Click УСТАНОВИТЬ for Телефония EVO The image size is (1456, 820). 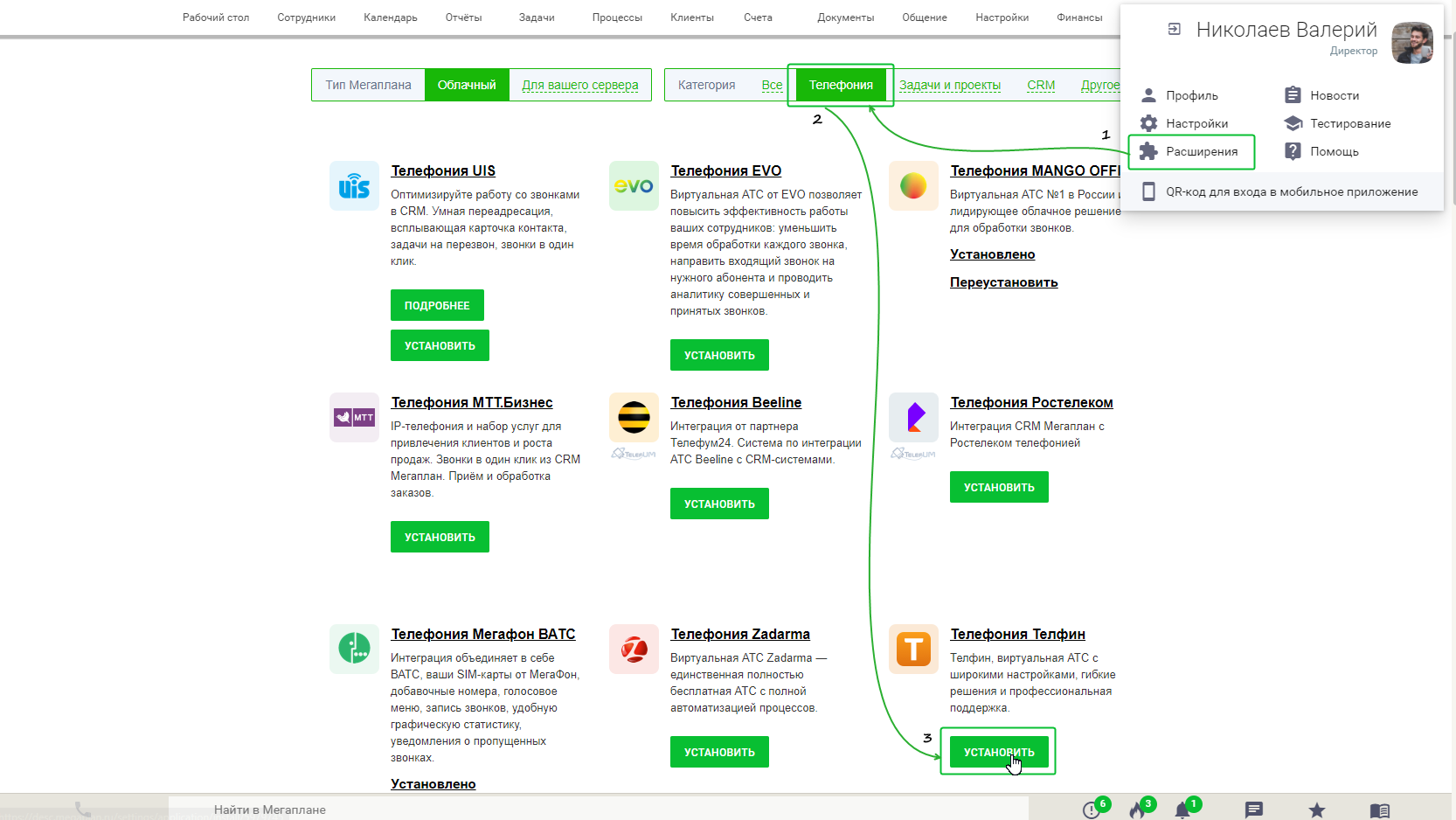point(719,355)
